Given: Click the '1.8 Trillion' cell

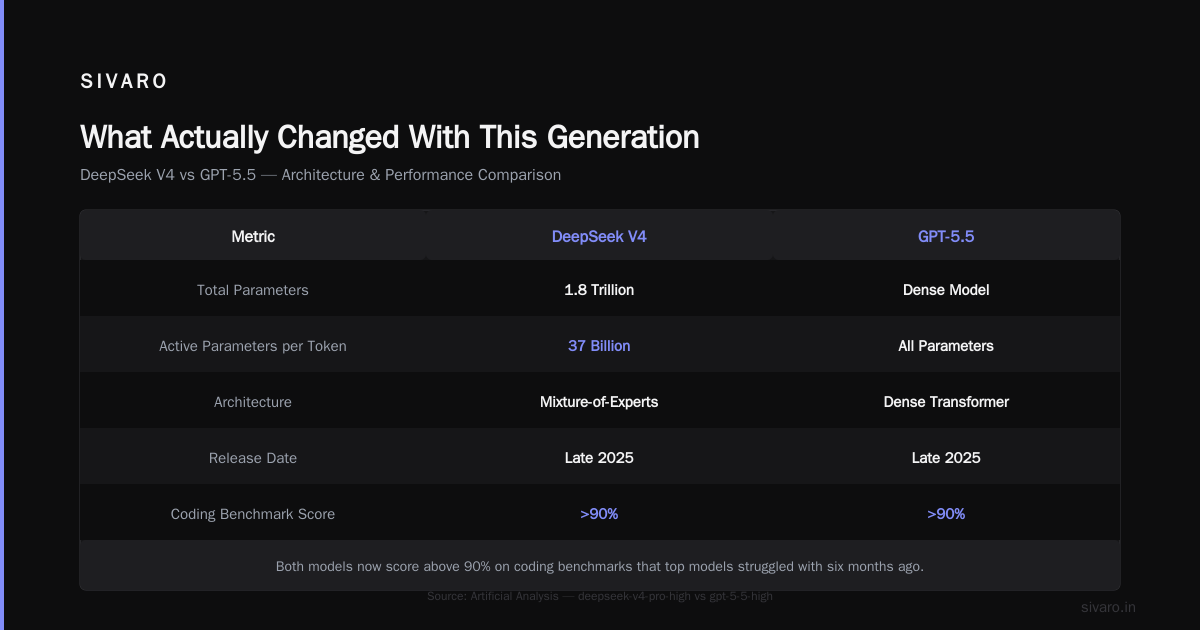Looking at the screenshot, I should point(599,290).
